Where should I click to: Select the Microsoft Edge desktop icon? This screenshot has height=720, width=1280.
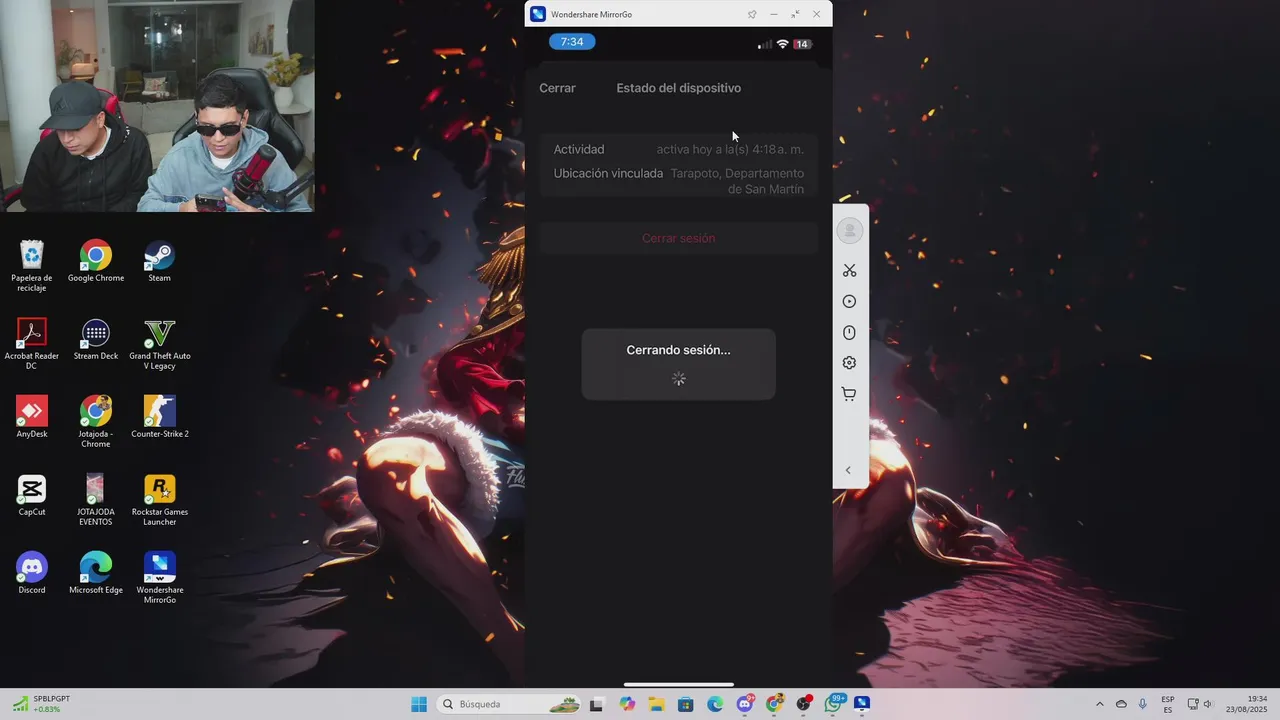[96, 573]
